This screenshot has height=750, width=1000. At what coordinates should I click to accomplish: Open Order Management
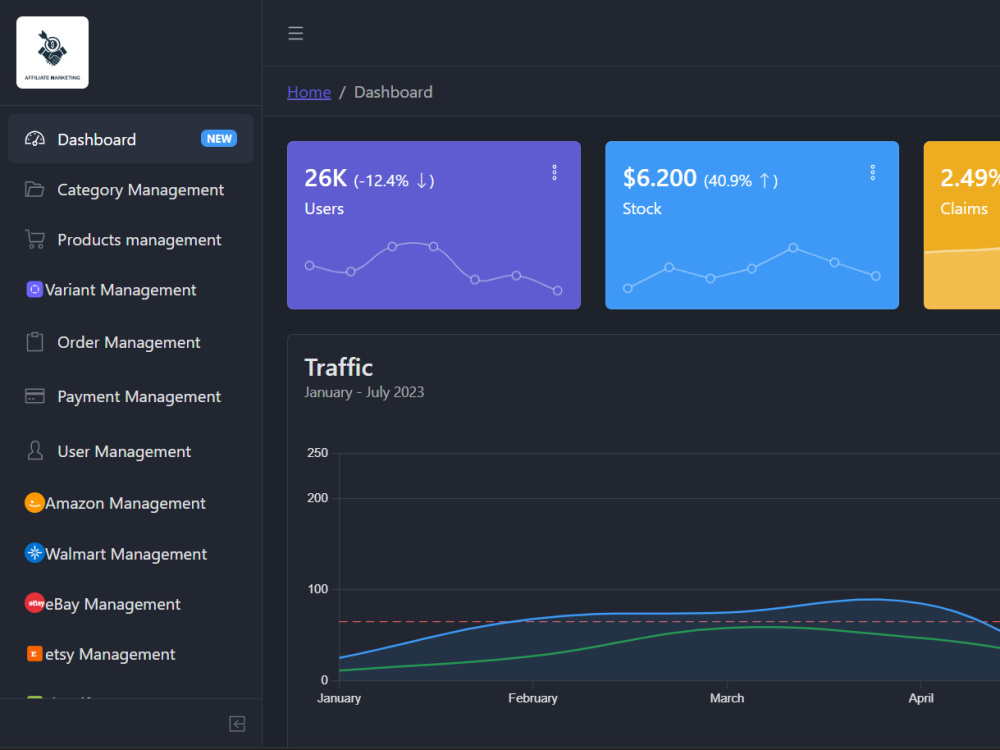point(131,342)
